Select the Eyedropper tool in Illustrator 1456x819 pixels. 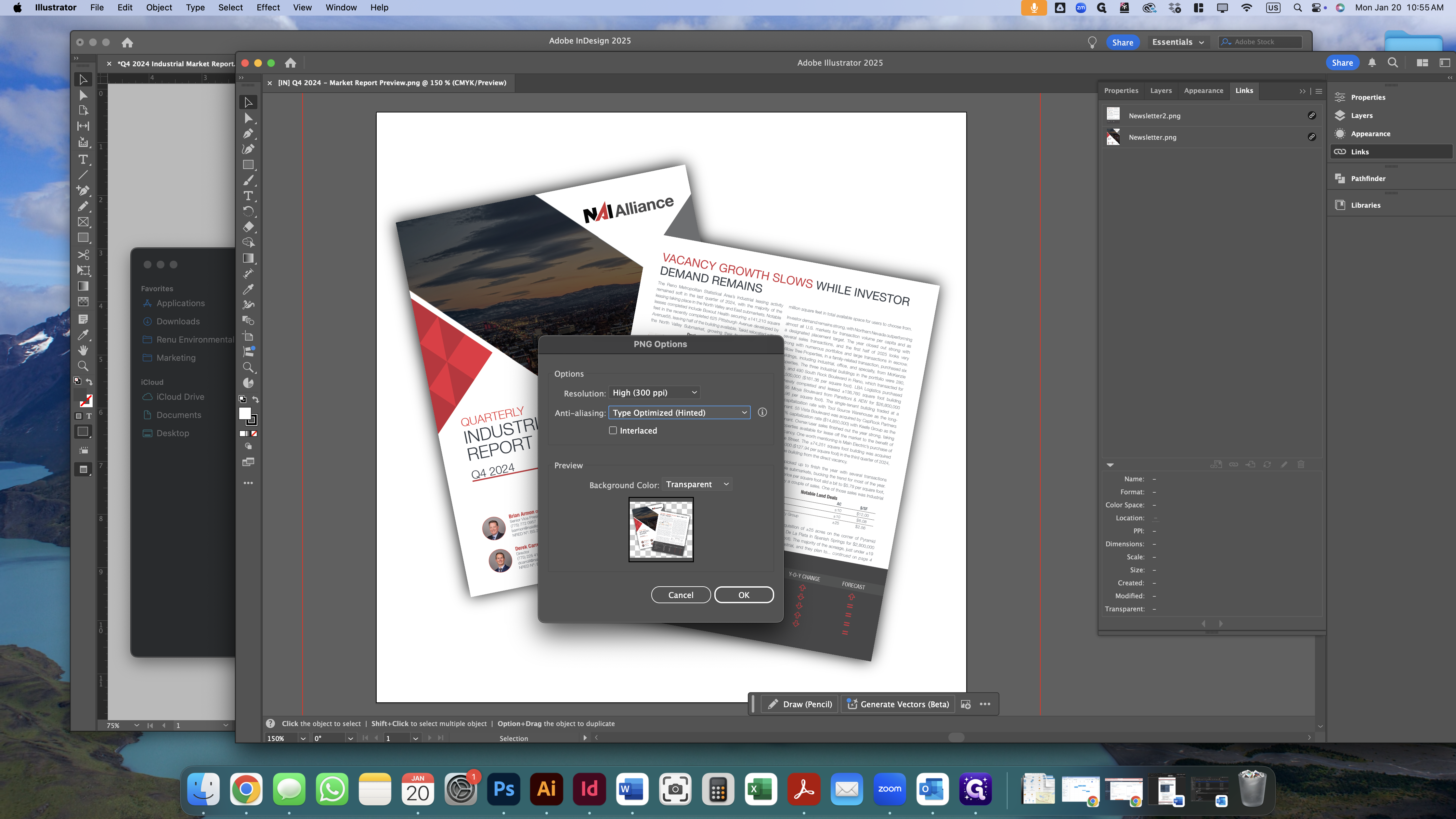(248, 289)
